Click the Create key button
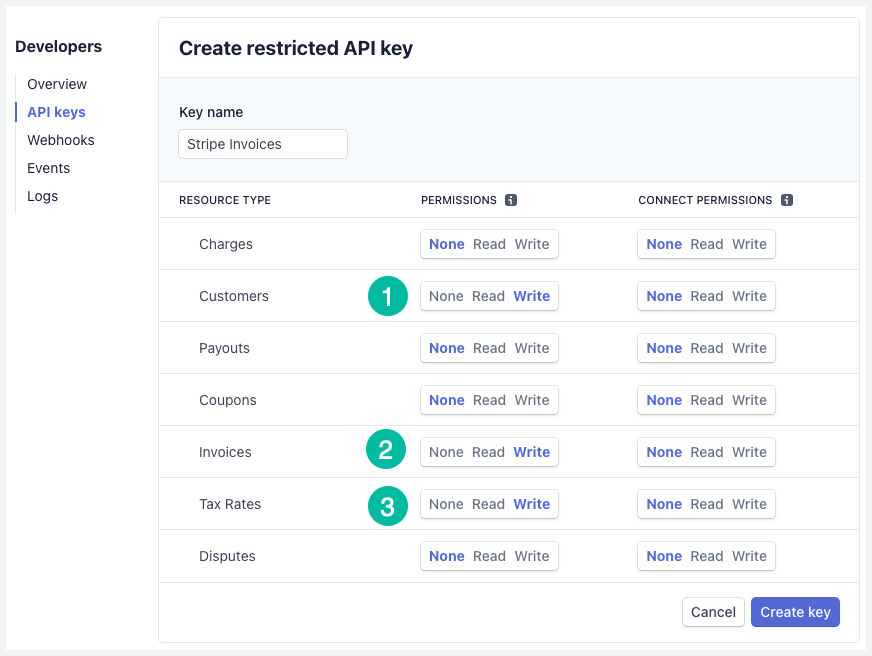The image size is (872, 656). click(x=795, y=612)
